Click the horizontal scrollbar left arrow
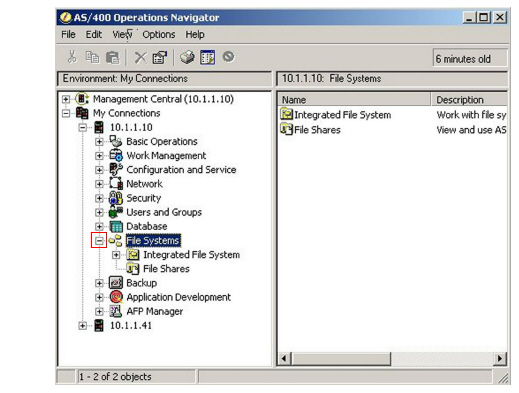This screenshot has width=519, height=393. [284, 359]
